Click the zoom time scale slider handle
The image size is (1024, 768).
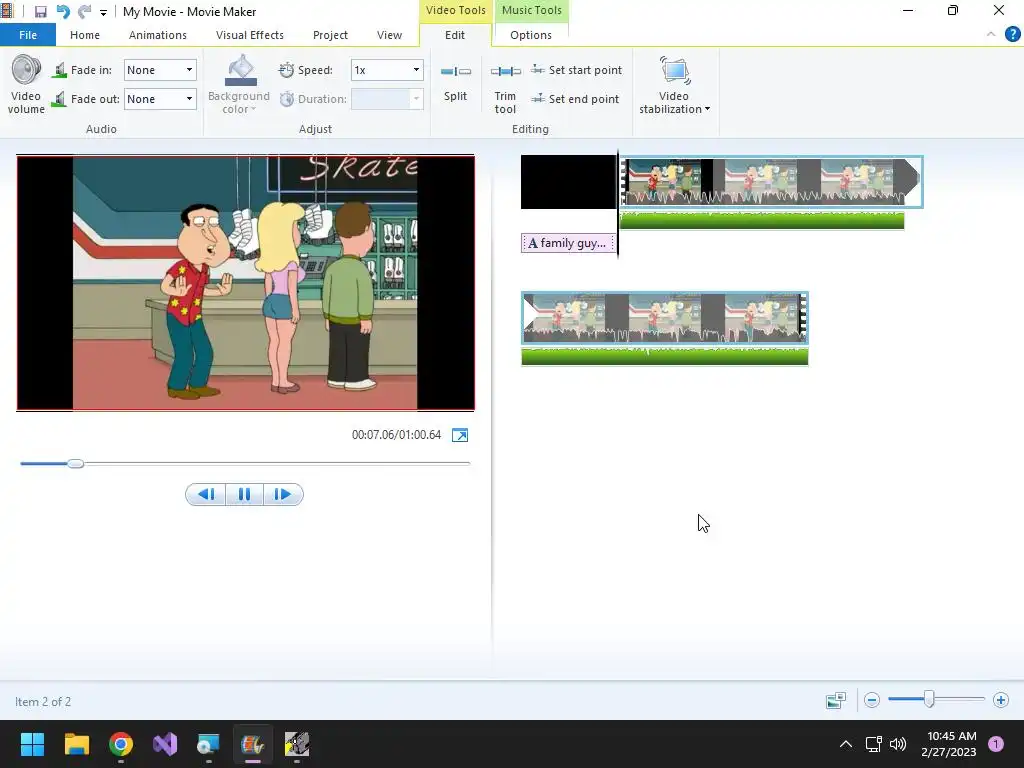click(929, 699)
